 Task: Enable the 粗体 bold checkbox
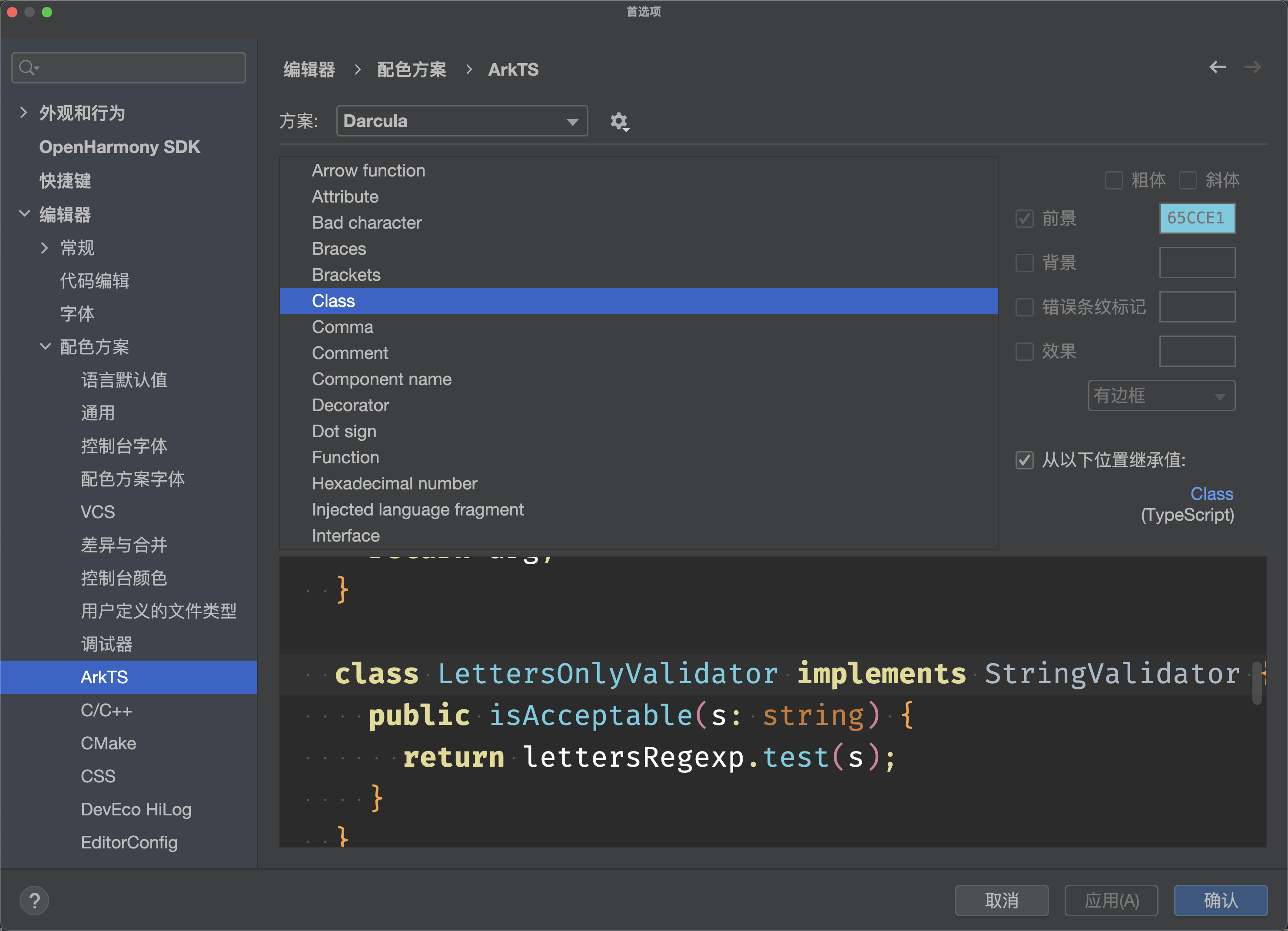tap(1114, 181)
